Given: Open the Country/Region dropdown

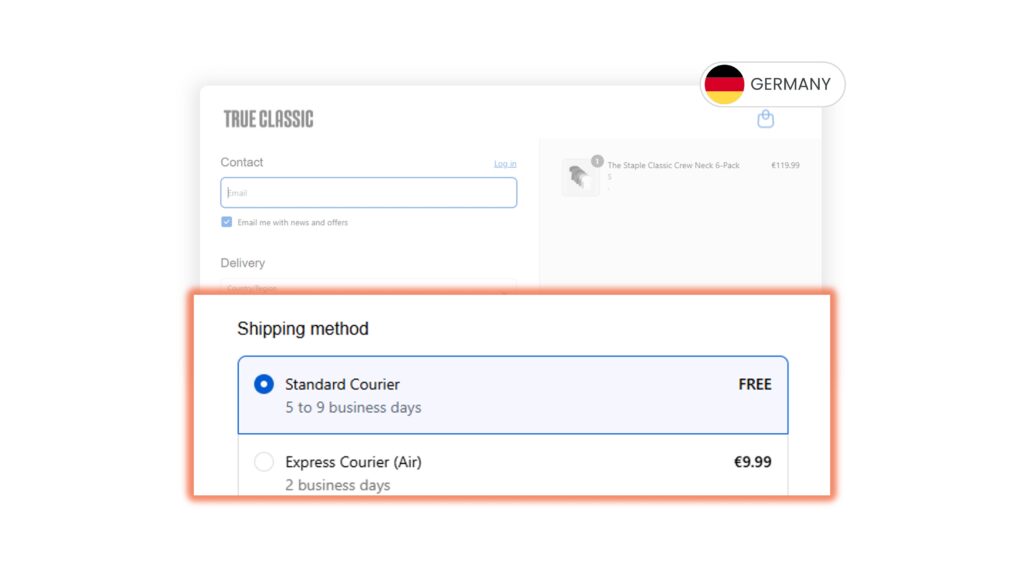Looking at the screenshot, I should pyautogui.click(x=368, y=288).
